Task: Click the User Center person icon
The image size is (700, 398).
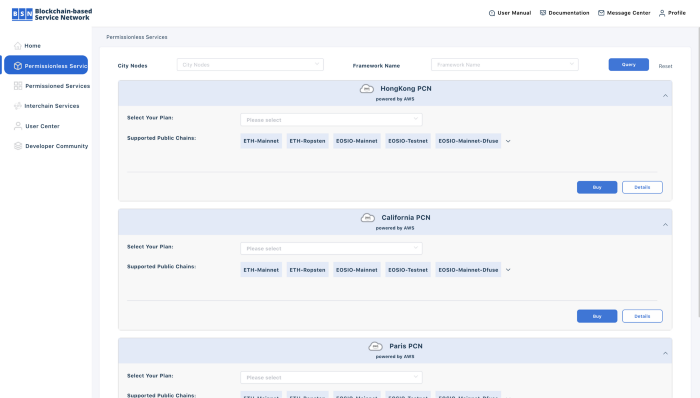Action: click(18, 126)
